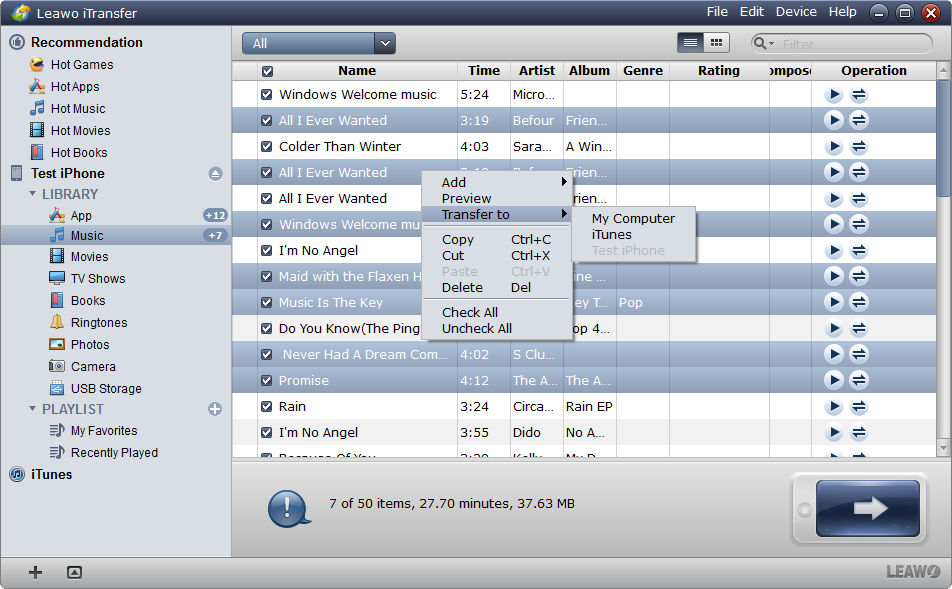Switch to grid view
The height and width of the screenshot is (589, 952).
716,43
